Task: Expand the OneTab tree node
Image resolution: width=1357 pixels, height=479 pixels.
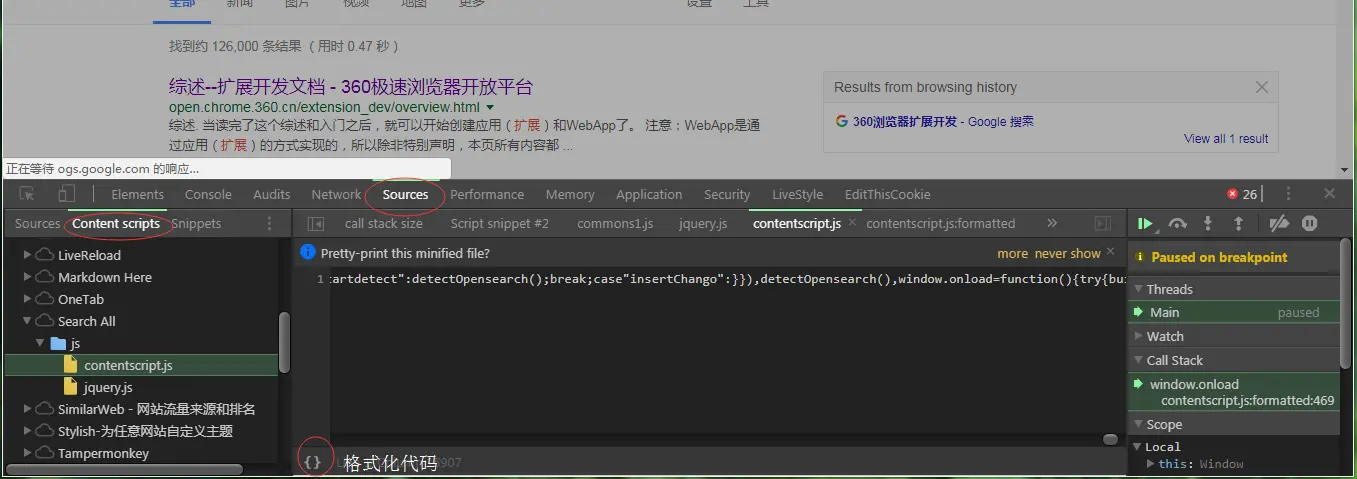Action: (x=27, y=299)
